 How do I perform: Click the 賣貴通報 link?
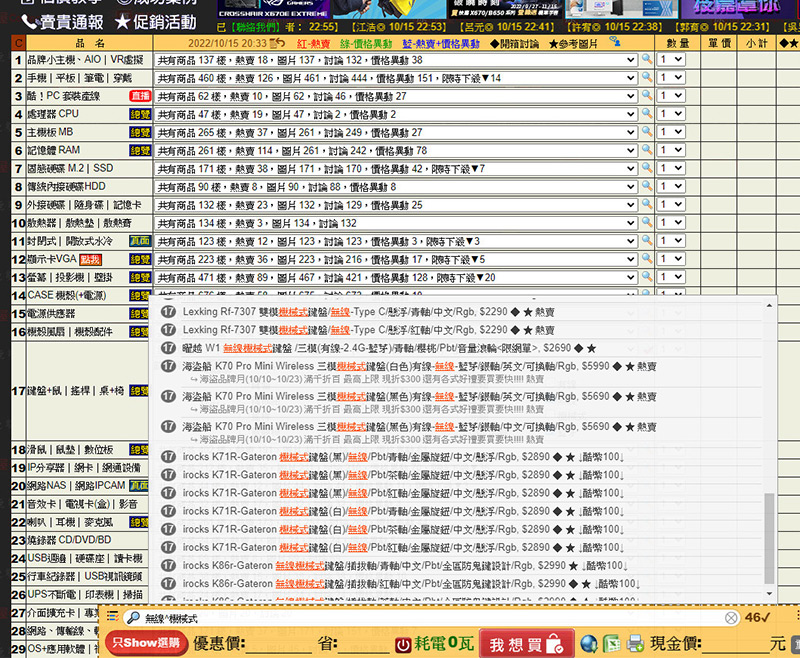pyautogui.click(x=62, y=21)
